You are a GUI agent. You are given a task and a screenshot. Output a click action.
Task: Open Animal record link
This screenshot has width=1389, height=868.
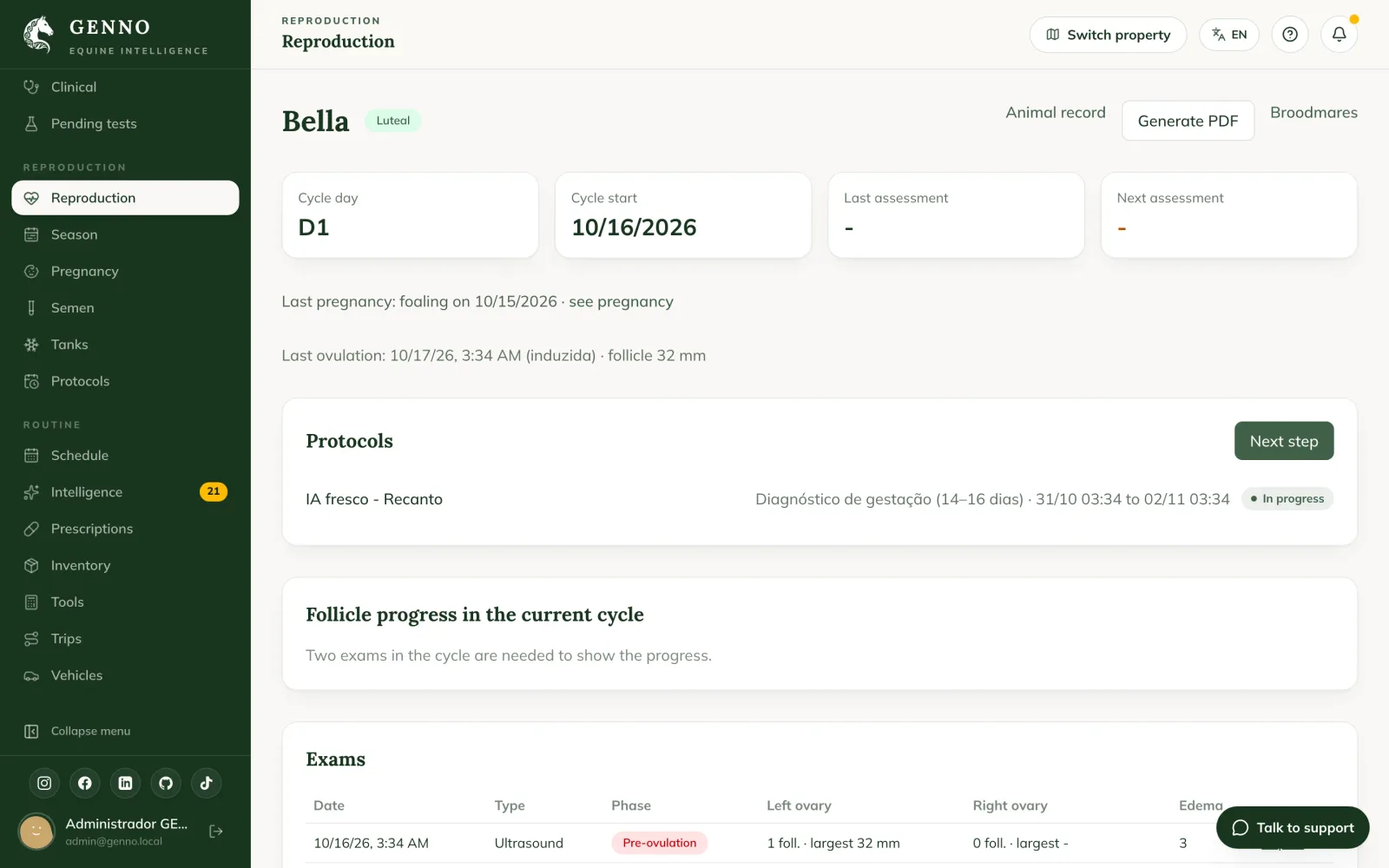(1055, 113)
